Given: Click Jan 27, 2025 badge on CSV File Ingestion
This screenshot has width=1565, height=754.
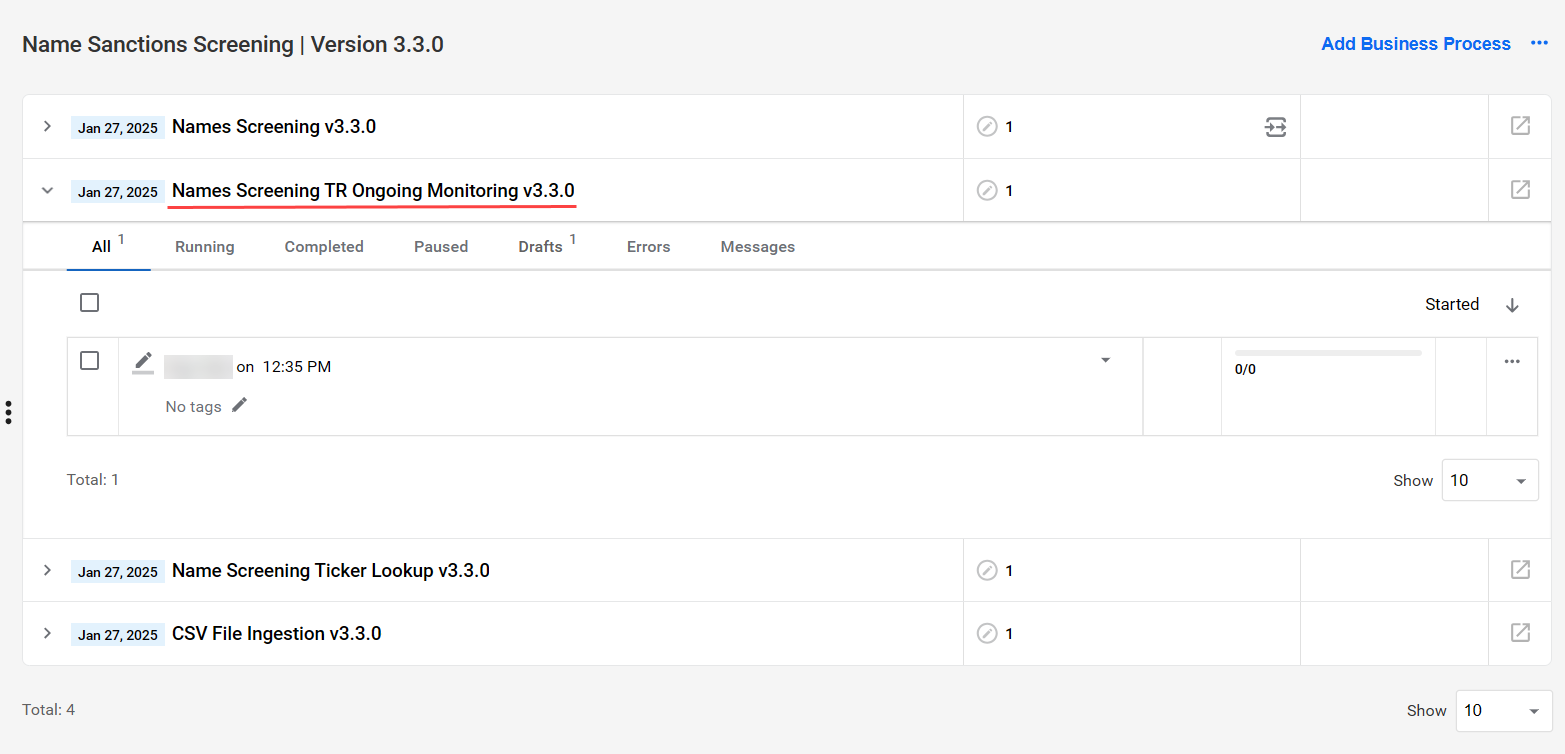Looking at the screenshot, I should point(118,635).
